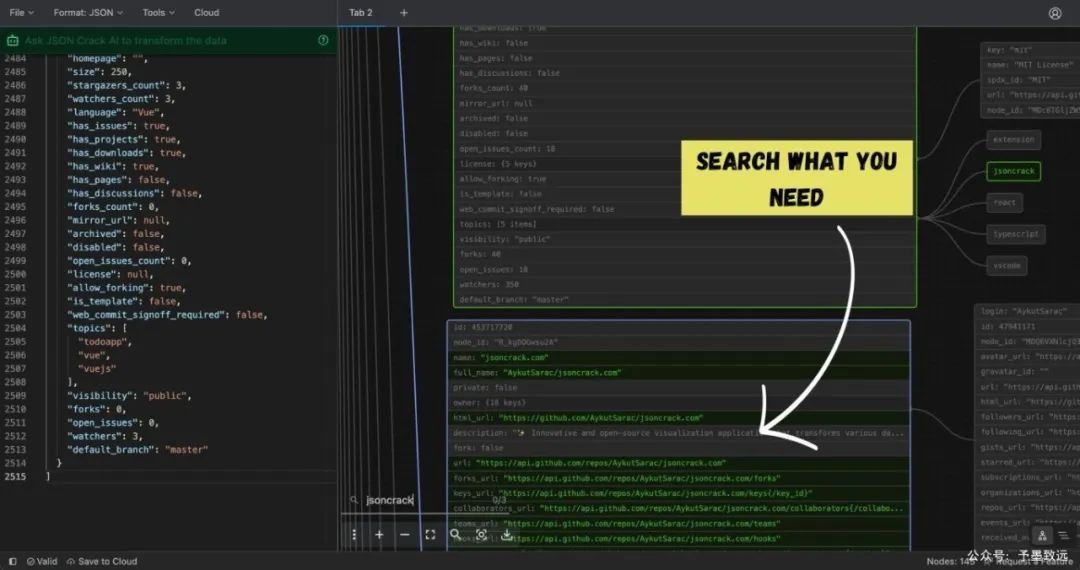Click the Valid status indicator
This screenshot has height=570, width=1080.
tap(42, 562)
